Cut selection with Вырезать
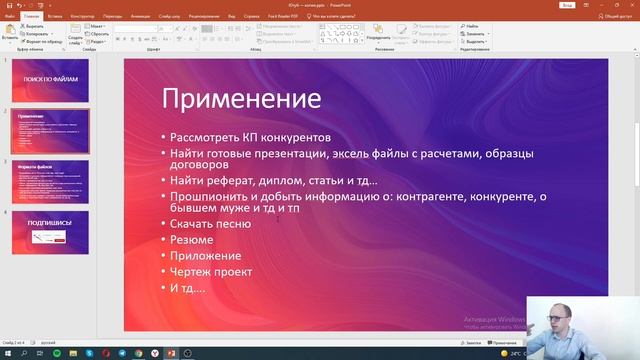Screen dimensions: 640x360 [32, 26]
